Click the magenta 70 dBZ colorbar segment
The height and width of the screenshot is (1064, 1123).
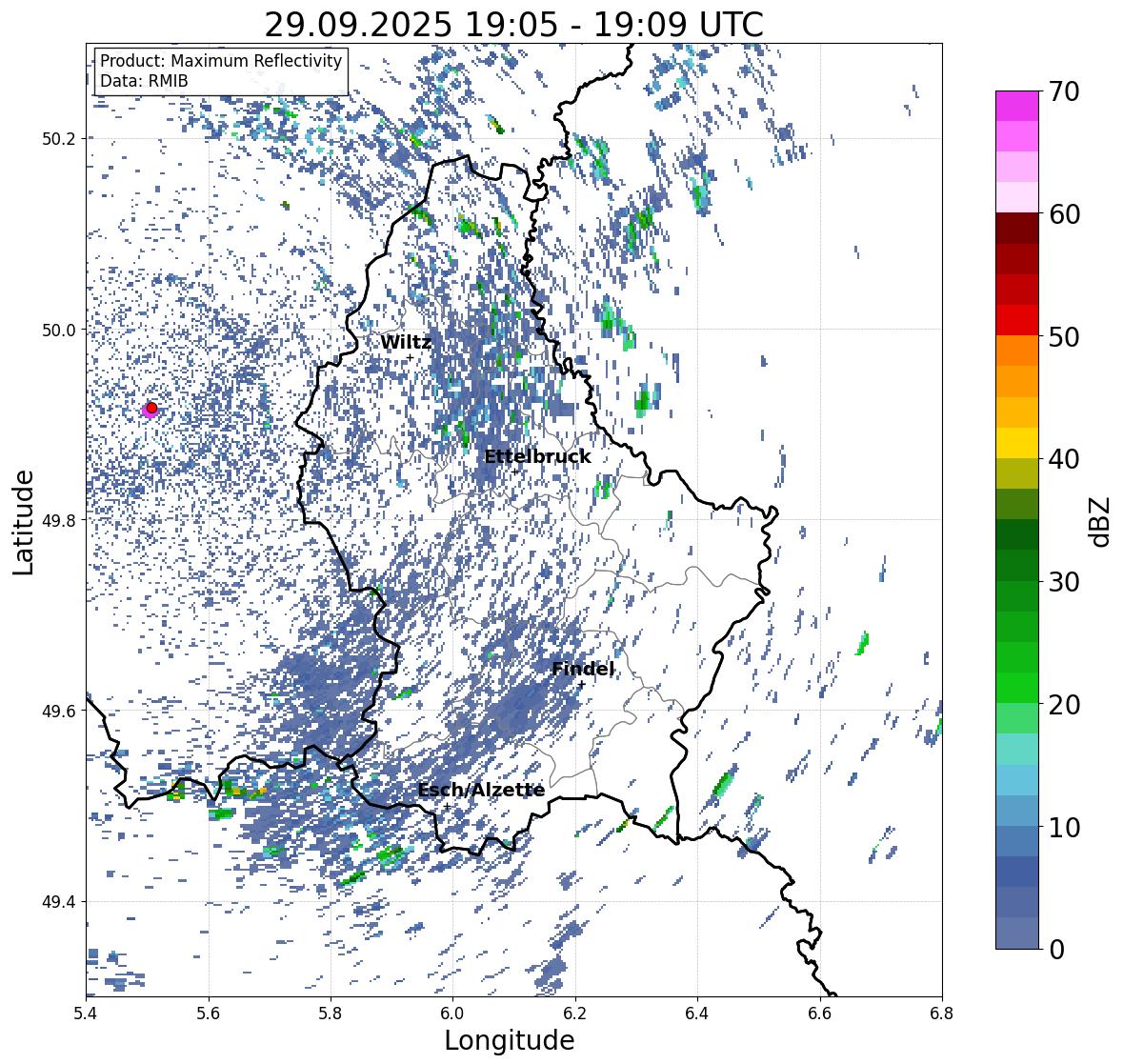(1017, 106)
